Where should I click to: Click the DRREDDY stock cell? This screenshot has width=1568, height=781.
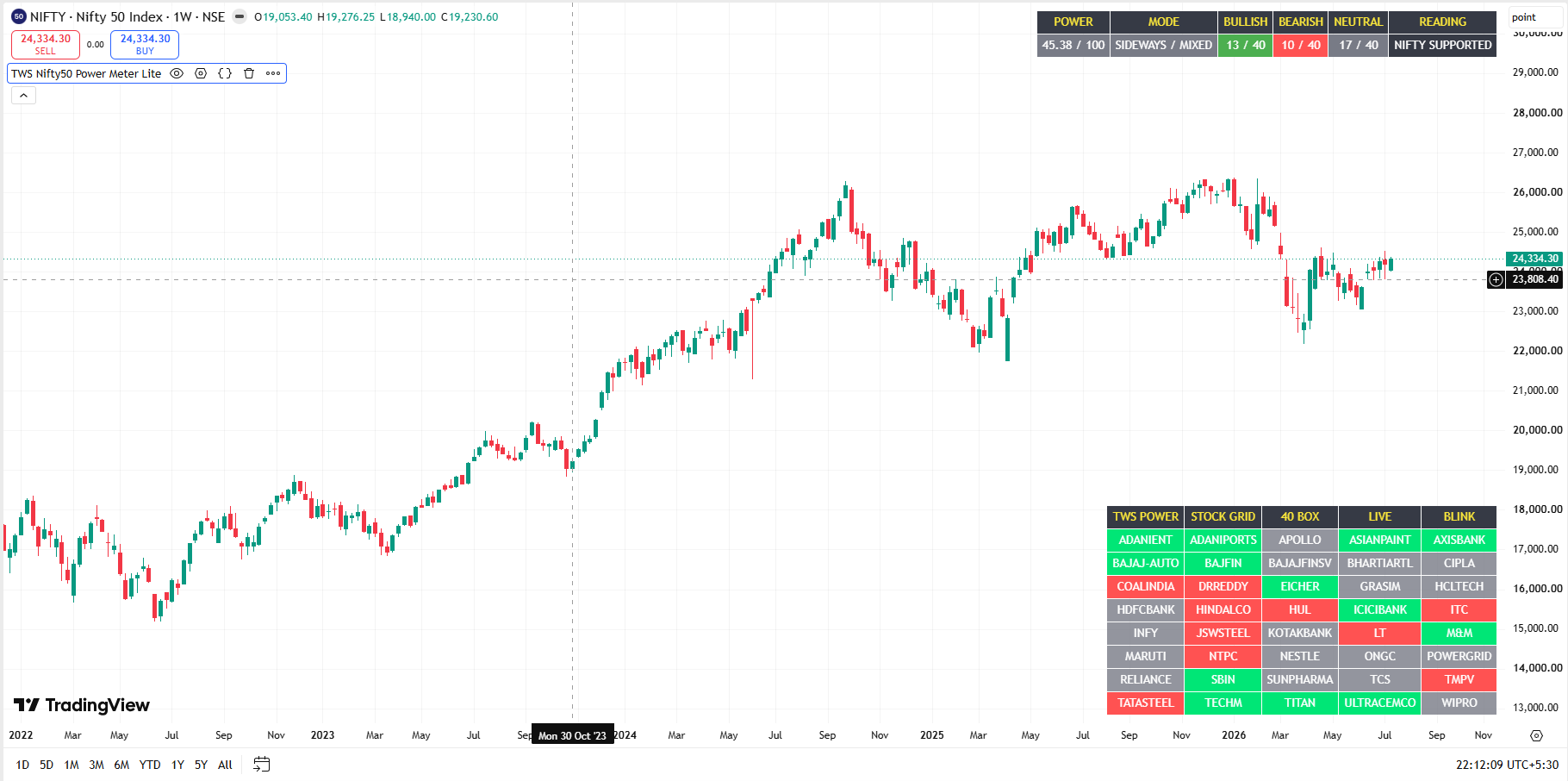click(1223, 586)
